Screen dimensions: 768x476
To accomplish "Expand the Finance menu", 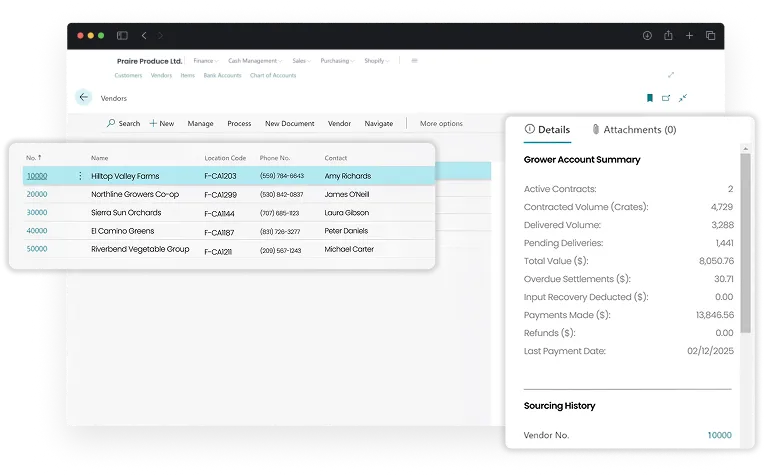I will pos(205,61).
